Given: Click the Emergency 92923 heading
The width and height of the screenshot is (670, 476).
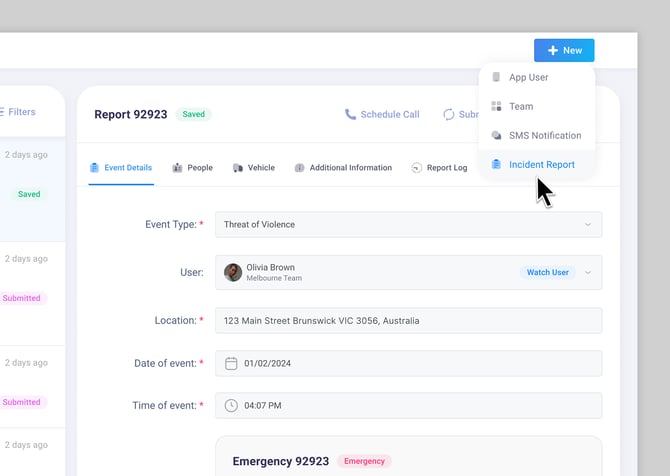Looking at the screenshot, I should click(281, 461).
